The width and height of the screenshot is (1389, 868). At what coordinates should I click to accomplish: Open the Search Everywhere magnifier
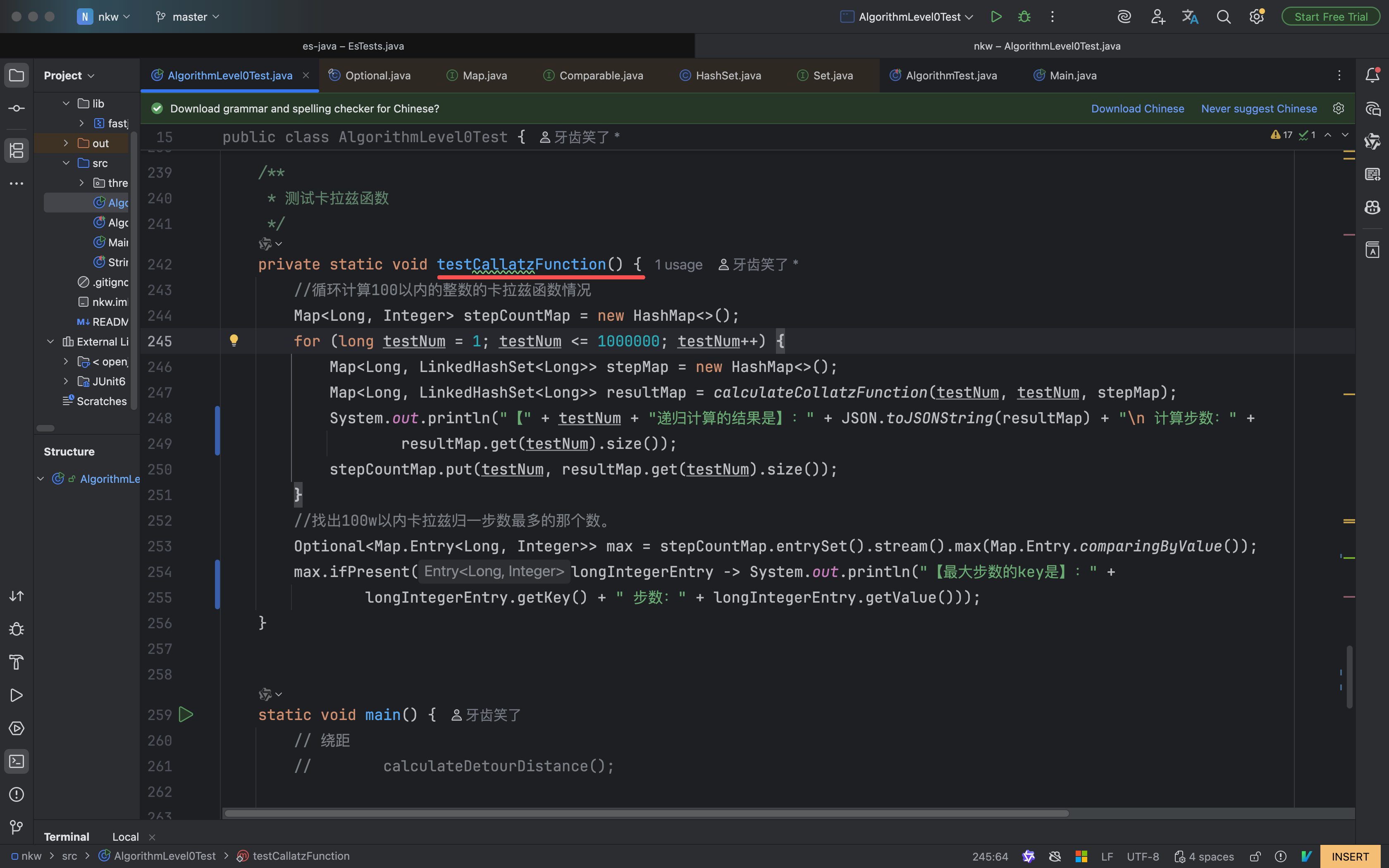1223,17
